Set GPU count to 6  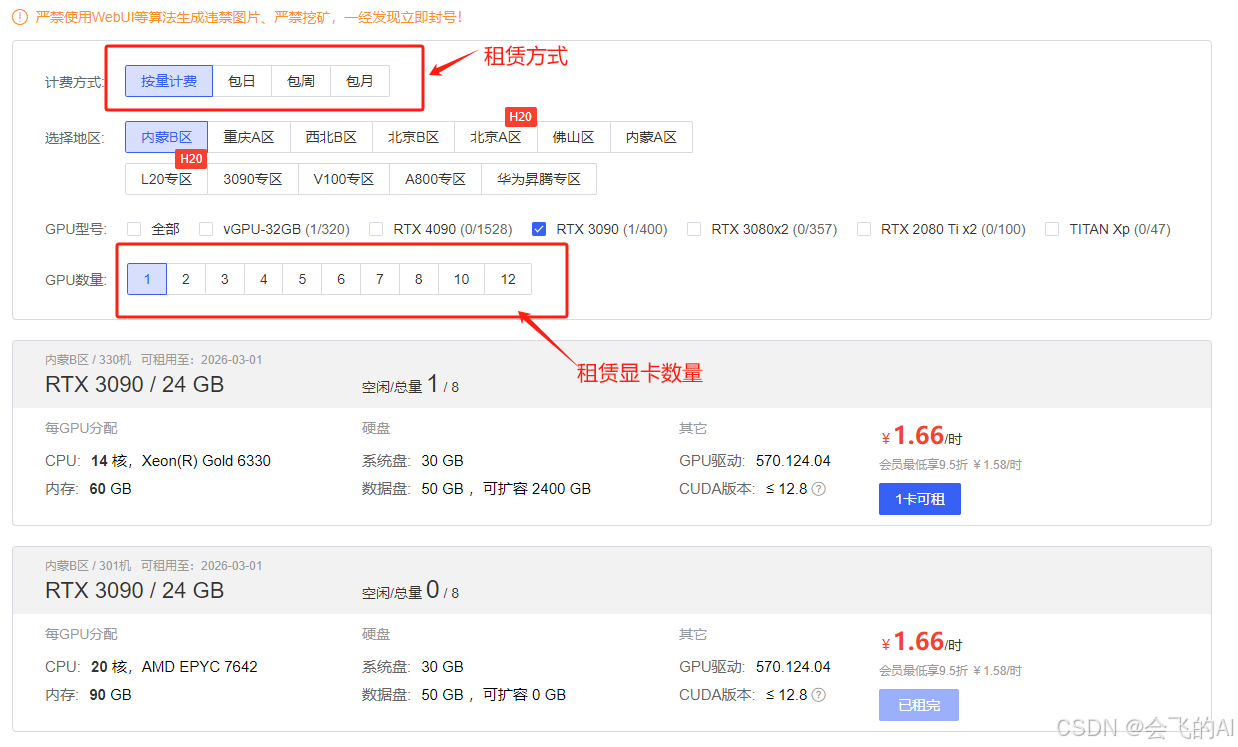pyautogui.click(x=341, y=279)
